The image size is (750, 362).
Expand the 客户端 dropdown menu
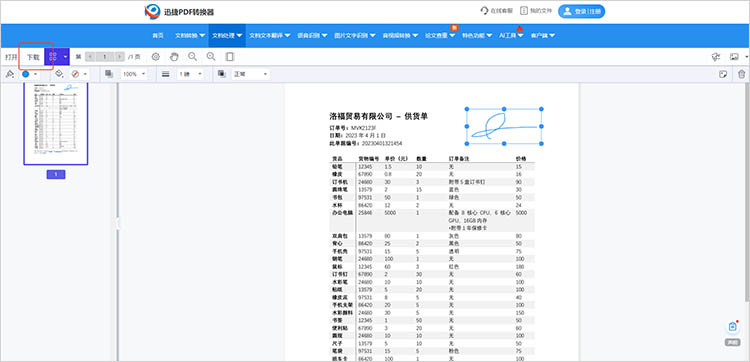coord(542,35)
